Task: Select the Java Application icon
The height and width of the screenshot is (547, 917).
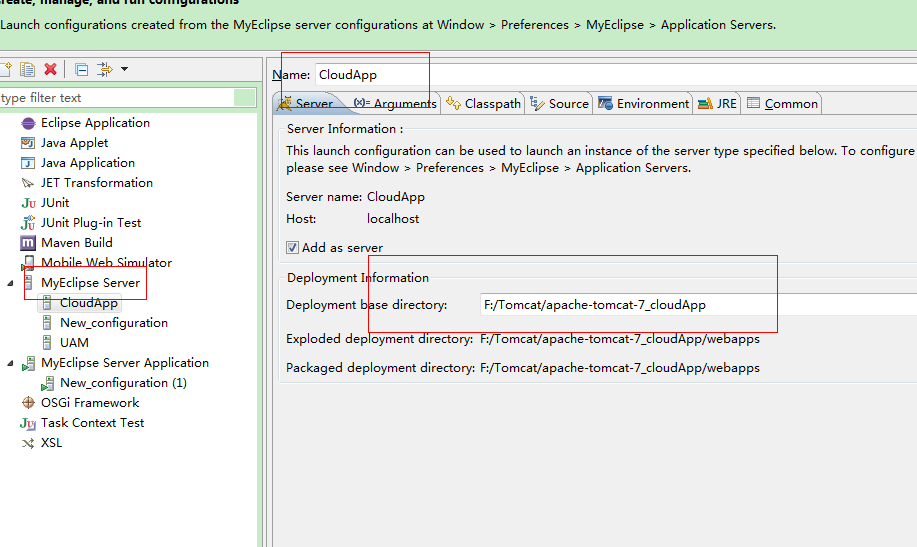Action: 28,163
